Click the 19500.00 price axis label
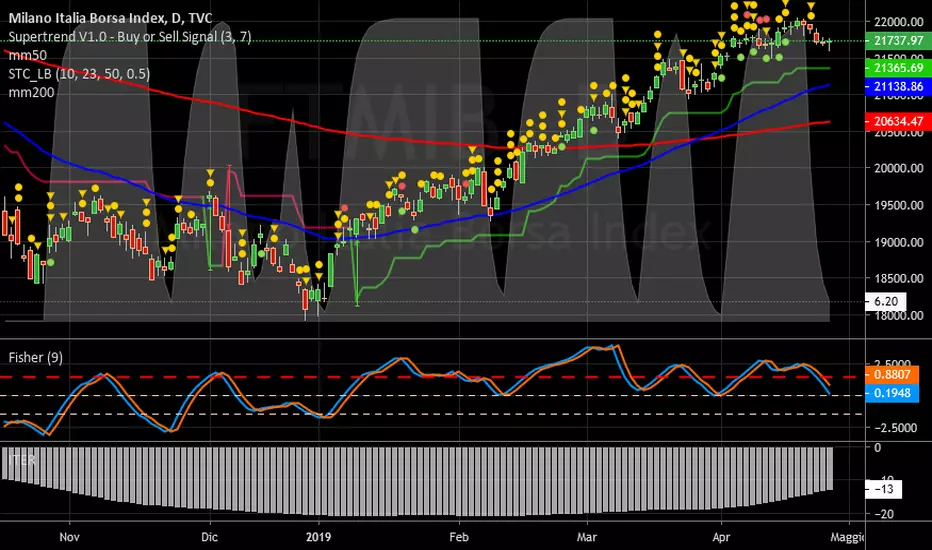 tap(898, 205)
